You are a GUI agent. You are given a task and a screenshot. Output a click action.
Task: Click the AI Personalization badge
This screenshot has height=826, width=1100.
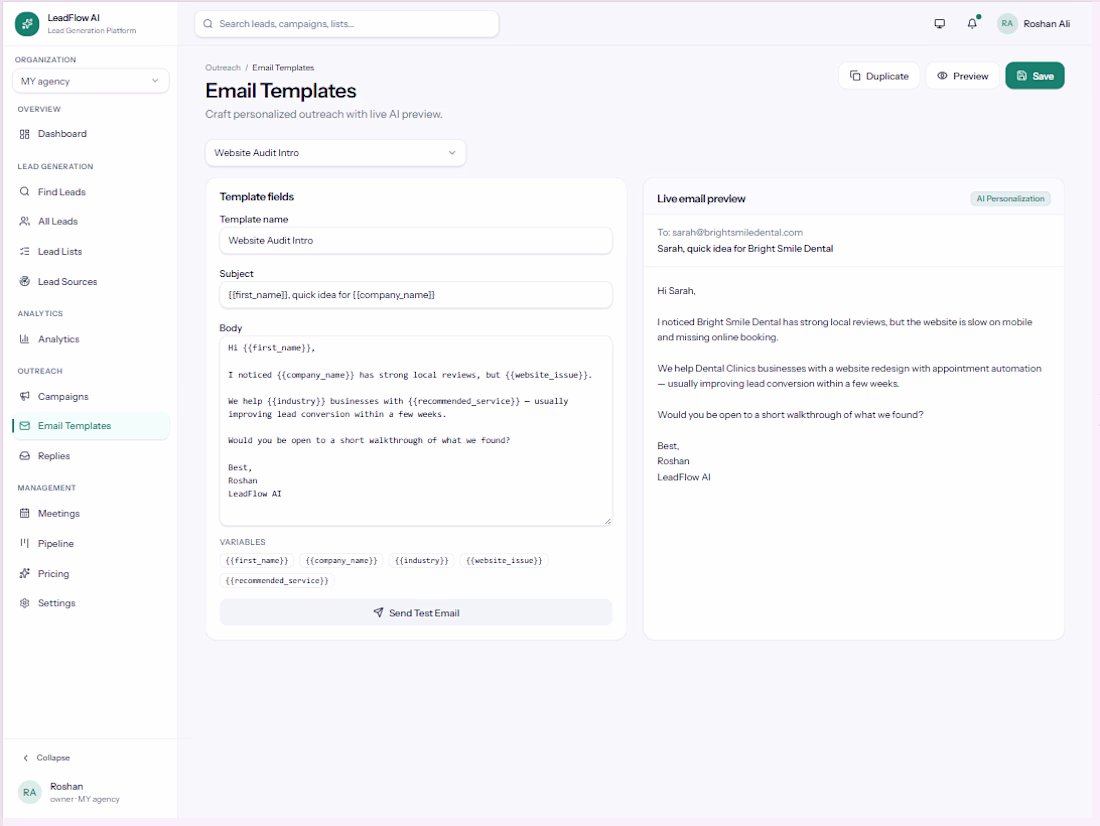[x=1010, y=199]
